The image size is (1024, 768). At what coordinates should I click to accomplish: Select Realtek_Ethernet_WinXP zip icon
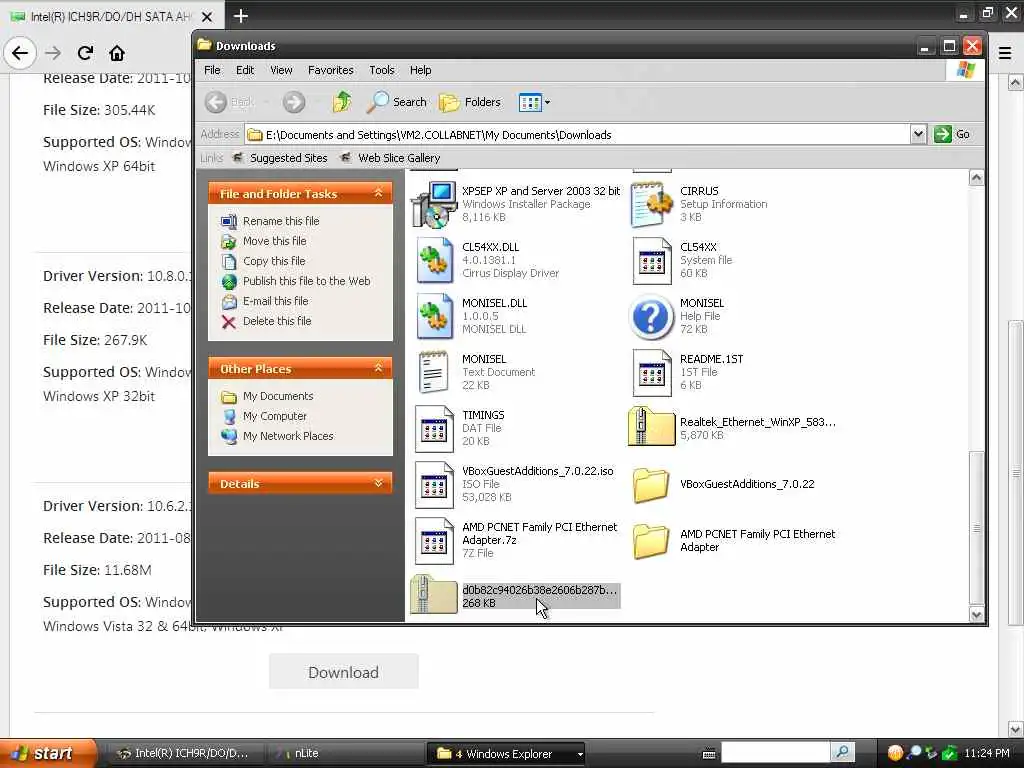pyautogui.click(x=651, y=427)
